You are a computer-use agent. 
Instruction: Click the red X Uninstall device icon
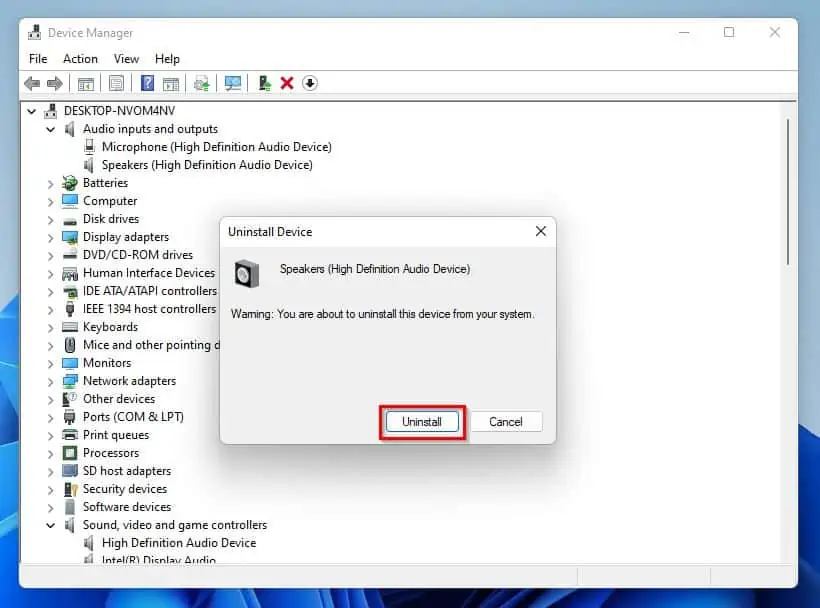287,83
